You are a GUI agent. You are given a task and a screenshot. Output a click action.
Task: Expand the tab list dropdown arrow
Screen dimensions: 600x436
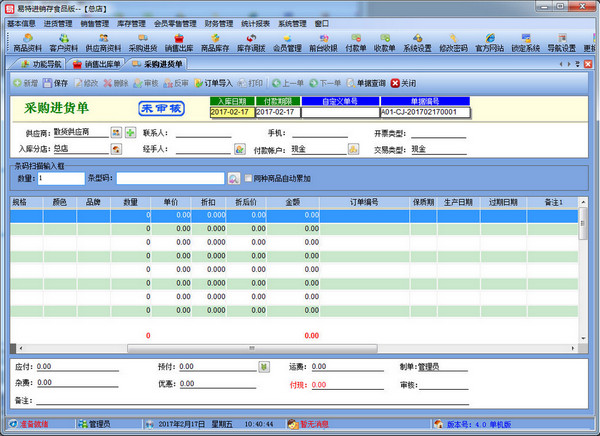(x=577, y=64)
